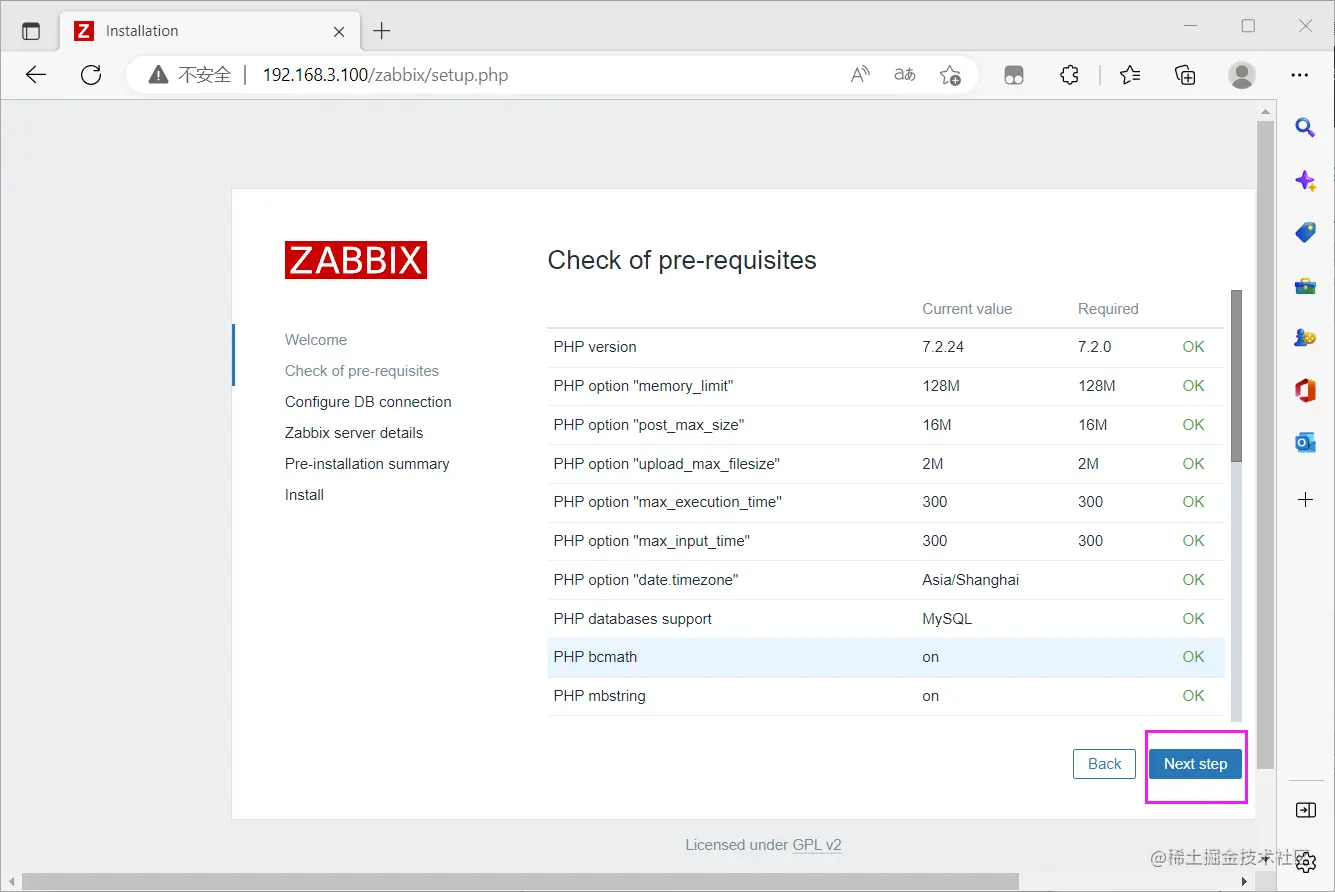The height and width of the screenshot is (892, 1335).
Task: Click the Required column header
Action: click(x=1108, y=309)
